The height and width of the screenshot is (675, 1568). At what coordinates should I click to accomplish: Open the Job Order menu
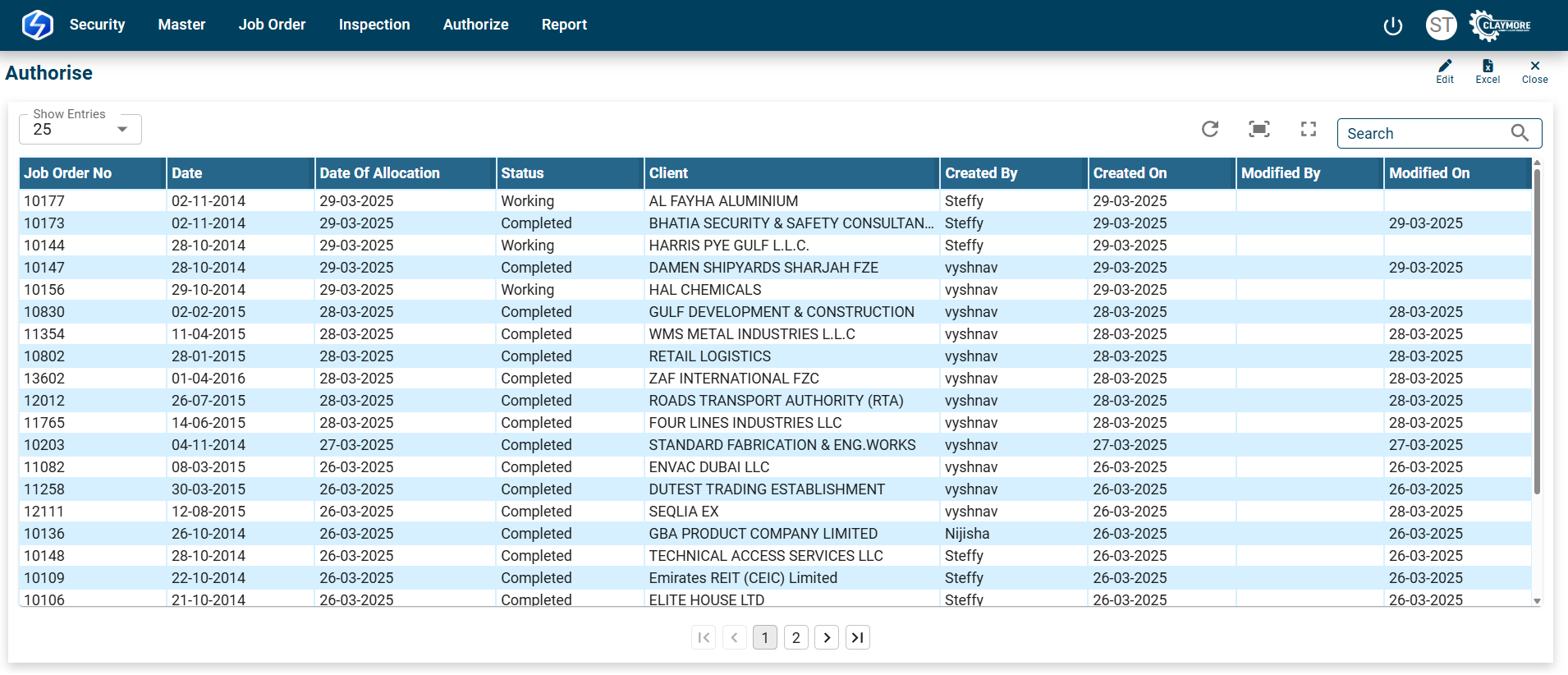pyautogui.click(x=272, y=25)
